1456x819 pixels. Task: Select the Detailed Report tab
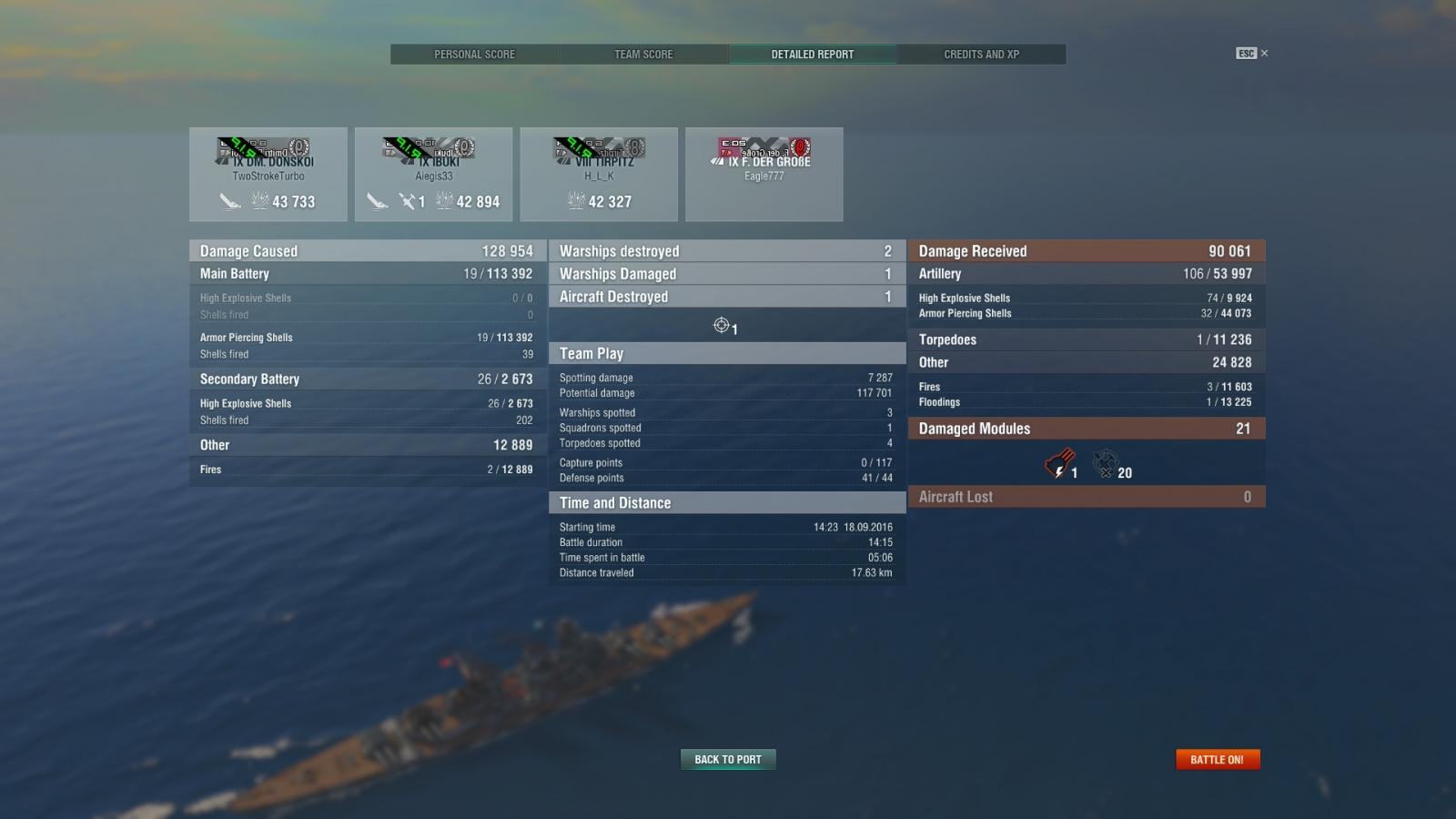813,55
